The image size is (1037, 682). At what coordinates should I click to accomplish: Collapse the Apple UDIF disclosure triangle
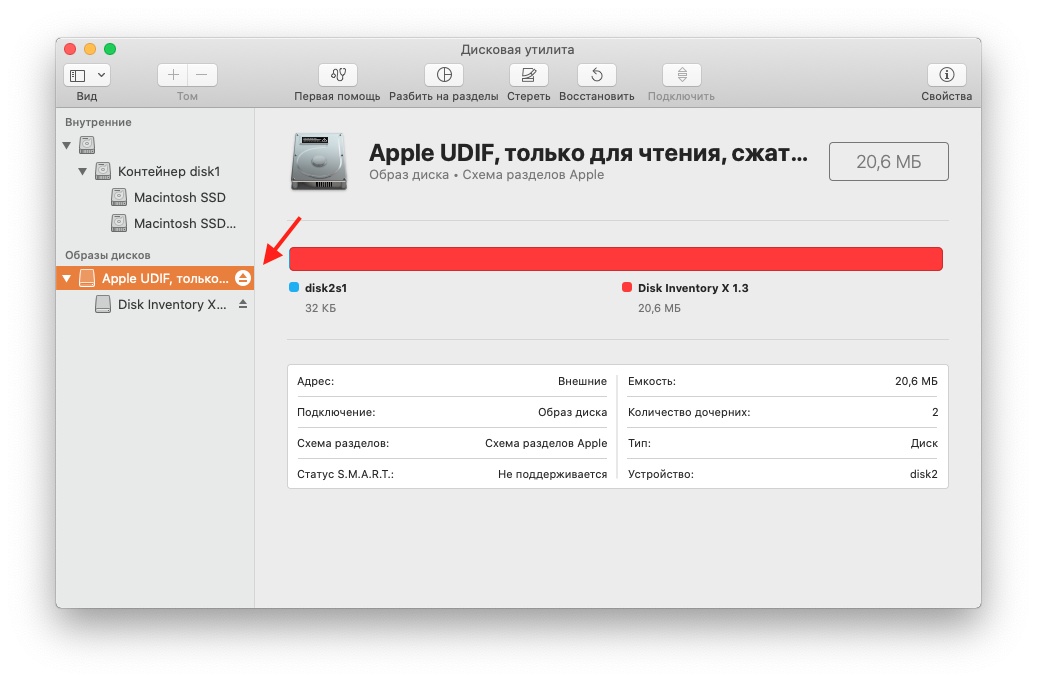coord(66,278)
